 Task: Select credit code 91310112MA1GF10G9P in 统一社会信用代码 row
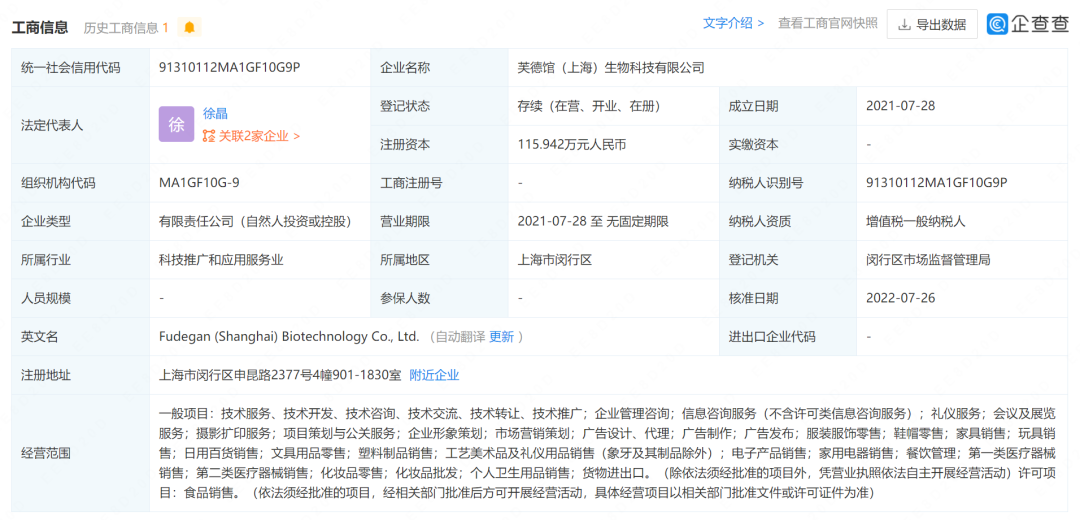(230, 67)
